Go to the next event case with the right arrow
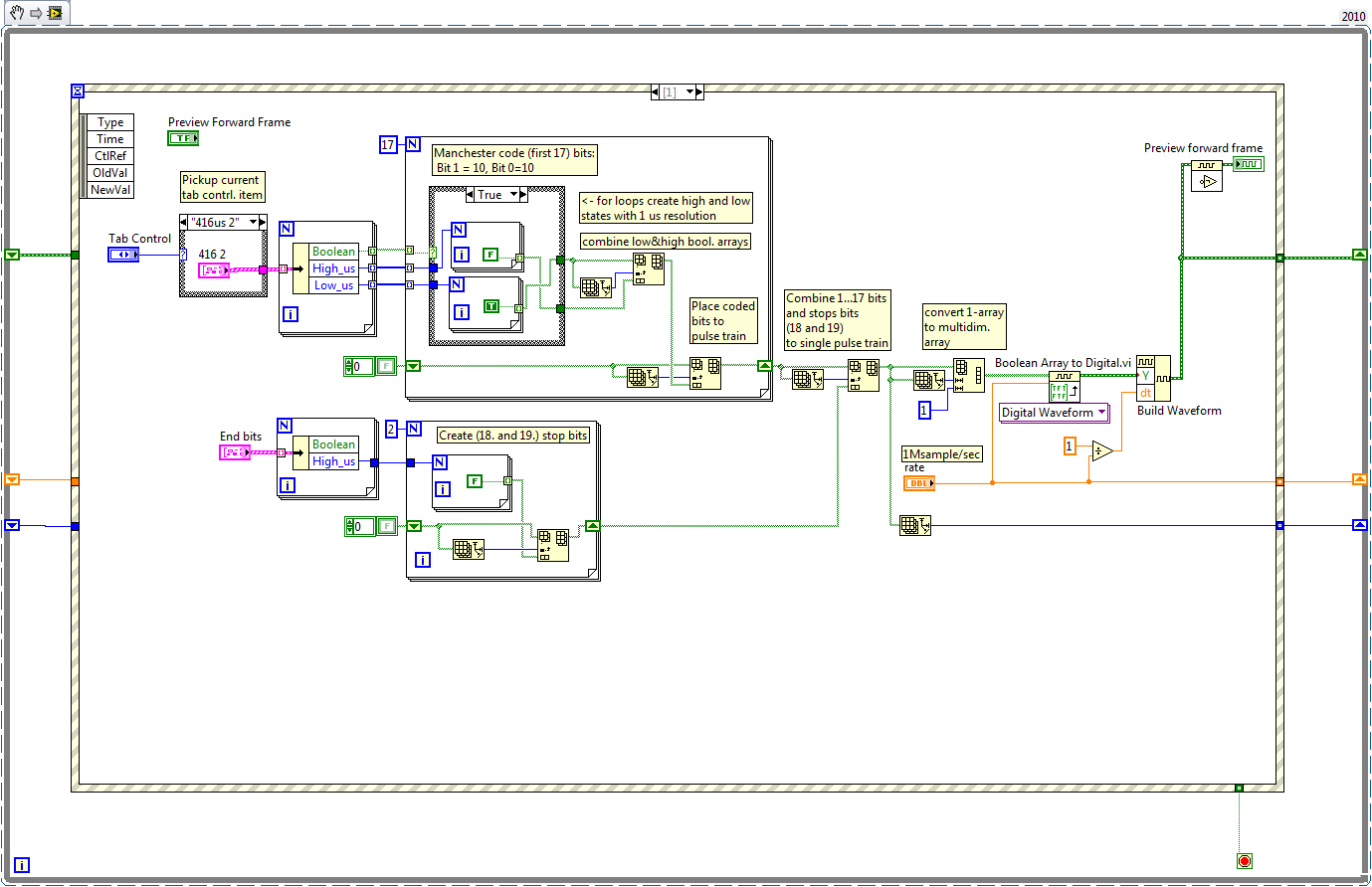1372x887 pixels. 699,91
